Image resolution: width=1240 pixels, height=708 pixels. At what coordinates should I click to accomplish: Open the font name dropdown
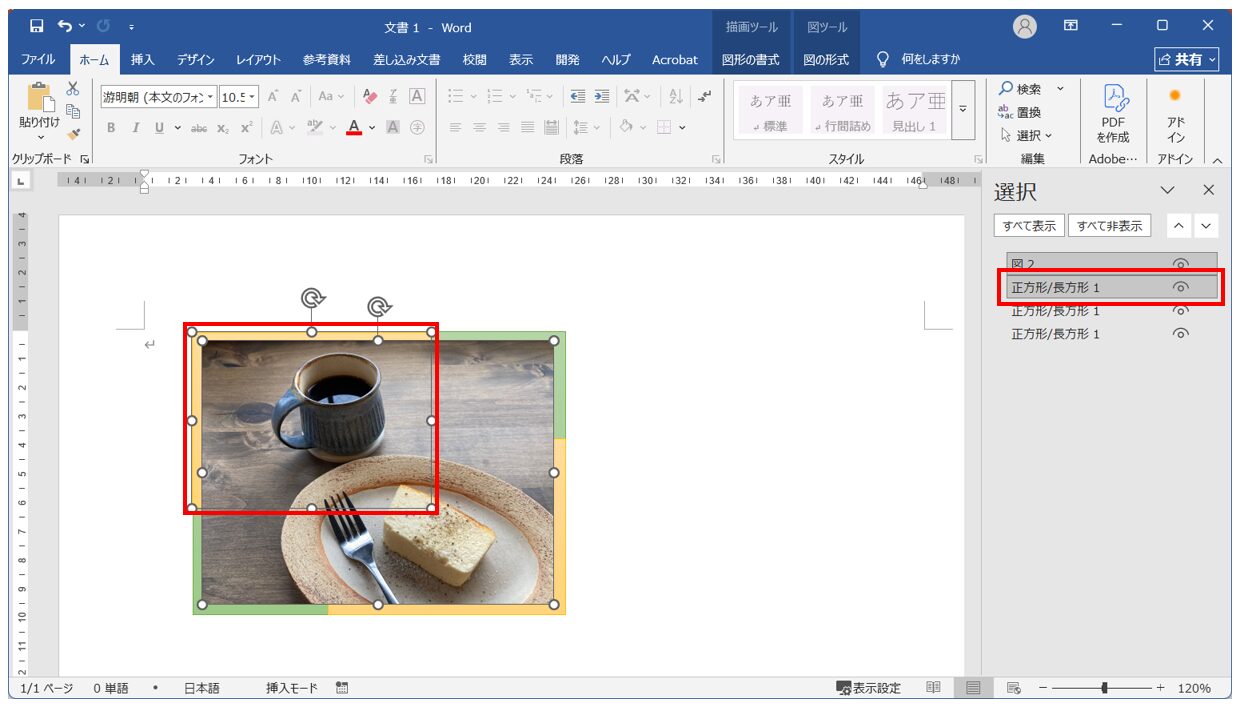211,97
